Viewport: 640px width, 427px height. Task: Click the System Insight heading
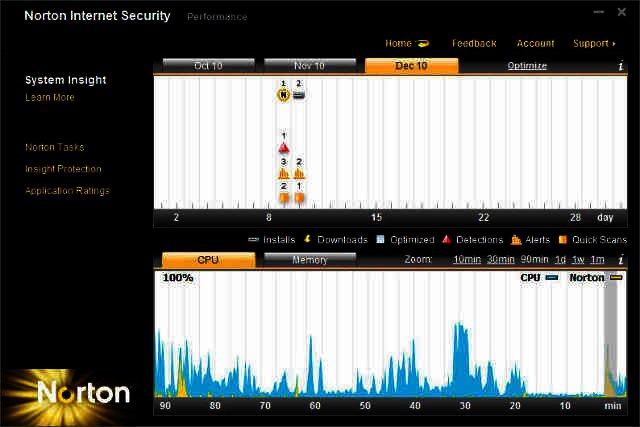[66, 80]
